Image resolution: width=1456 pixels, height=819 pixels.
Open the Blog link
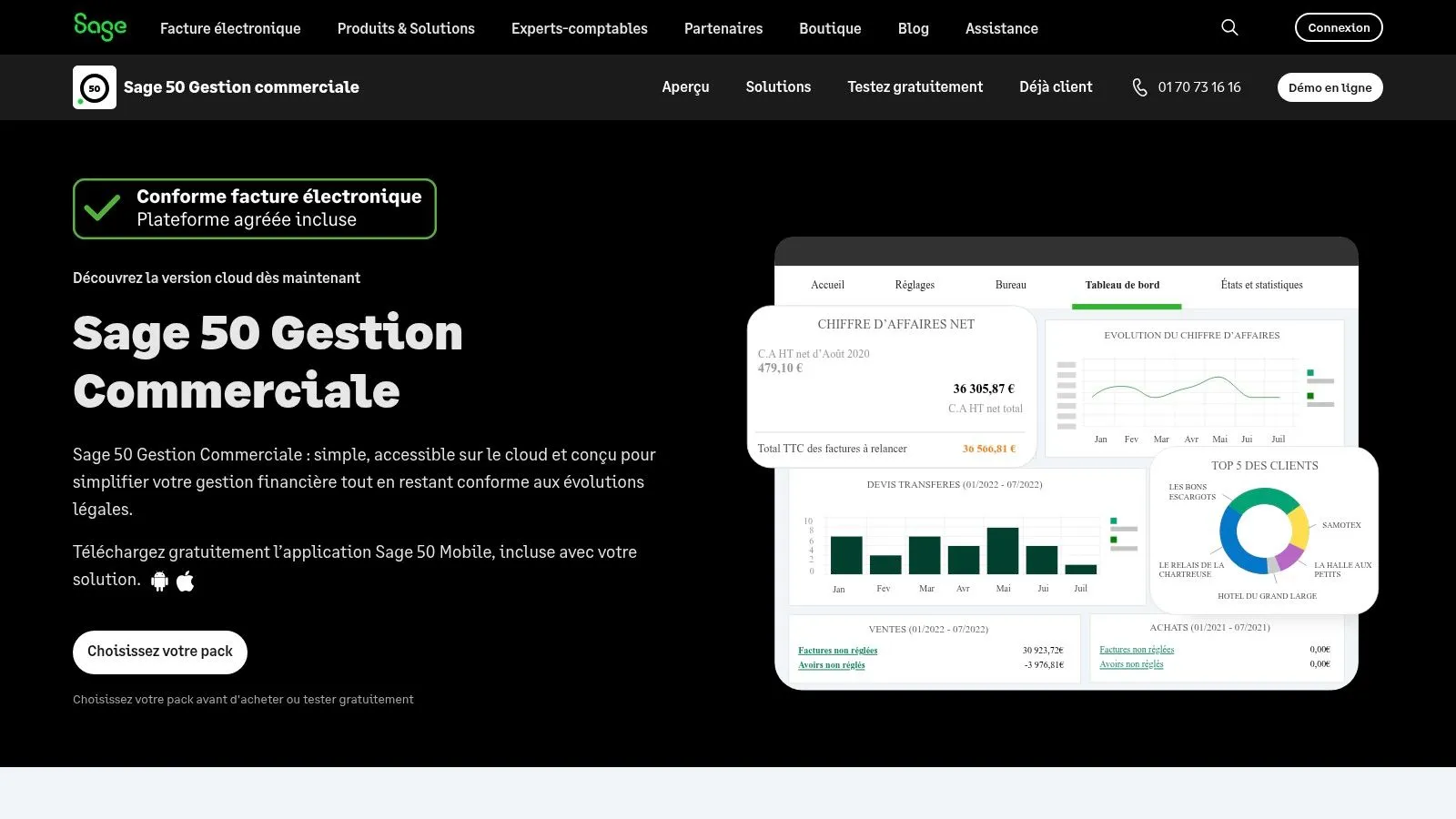point(914,28)
